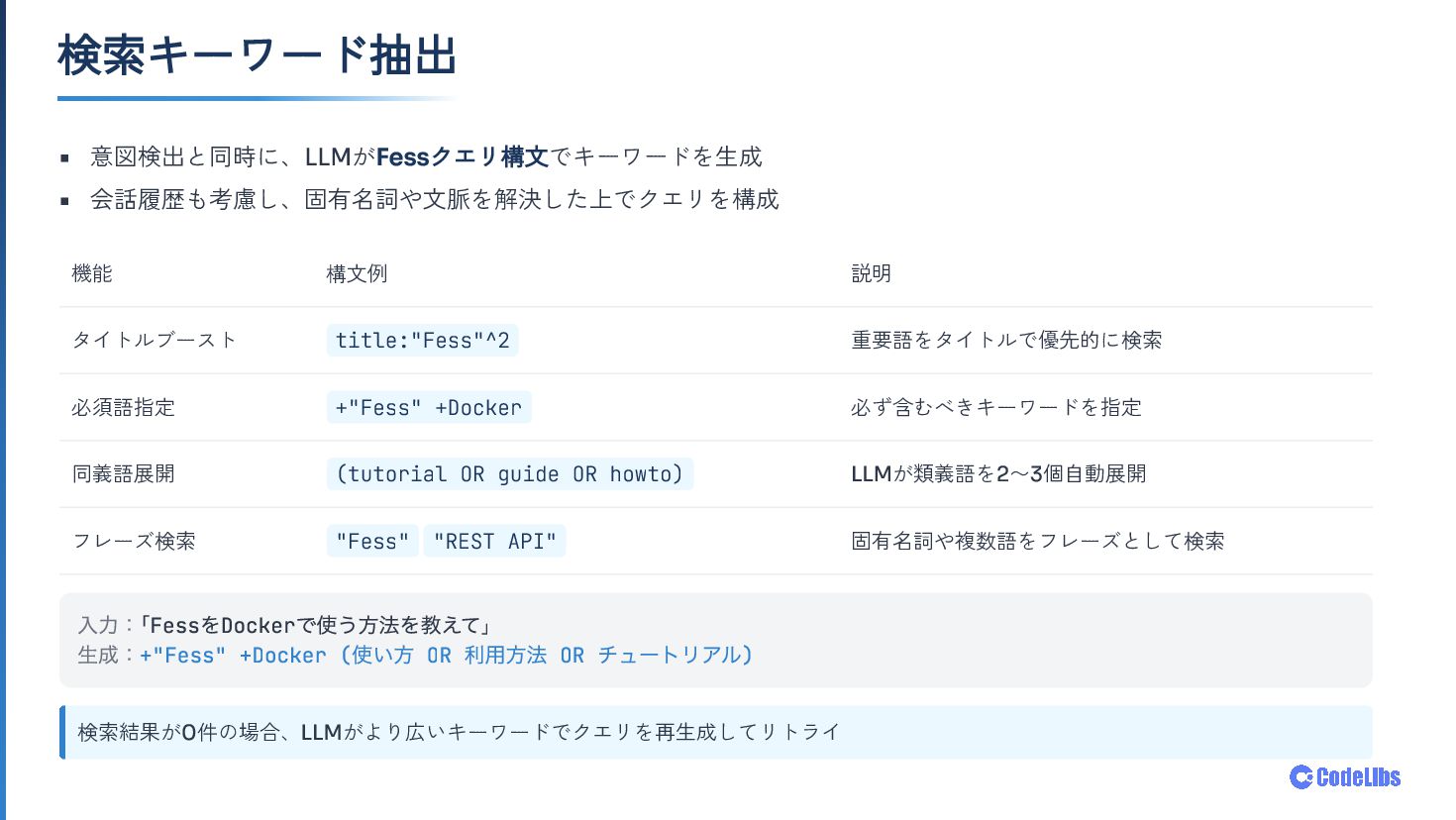Viewport: 1456px width, 820px height.
Task: Click the 機能 column header
Action: [x=92, y=274]
